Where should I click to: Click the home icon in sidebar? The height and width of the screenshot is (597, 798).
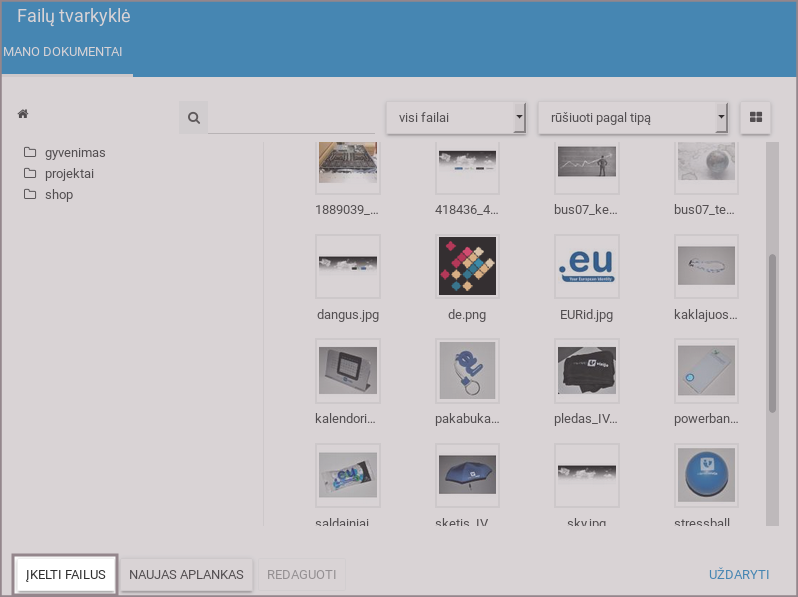point(23,115)
